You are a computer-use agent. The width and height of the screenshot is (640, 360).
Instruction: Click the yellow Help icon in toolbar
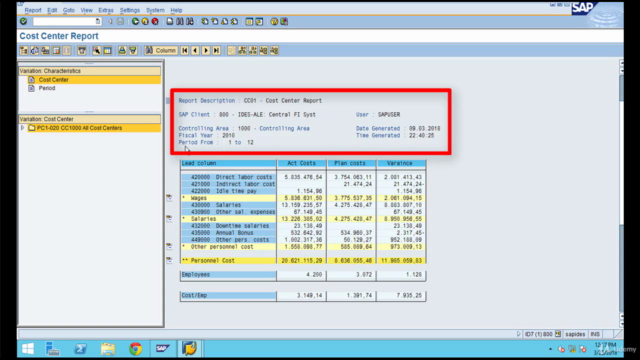pos(274,21)
